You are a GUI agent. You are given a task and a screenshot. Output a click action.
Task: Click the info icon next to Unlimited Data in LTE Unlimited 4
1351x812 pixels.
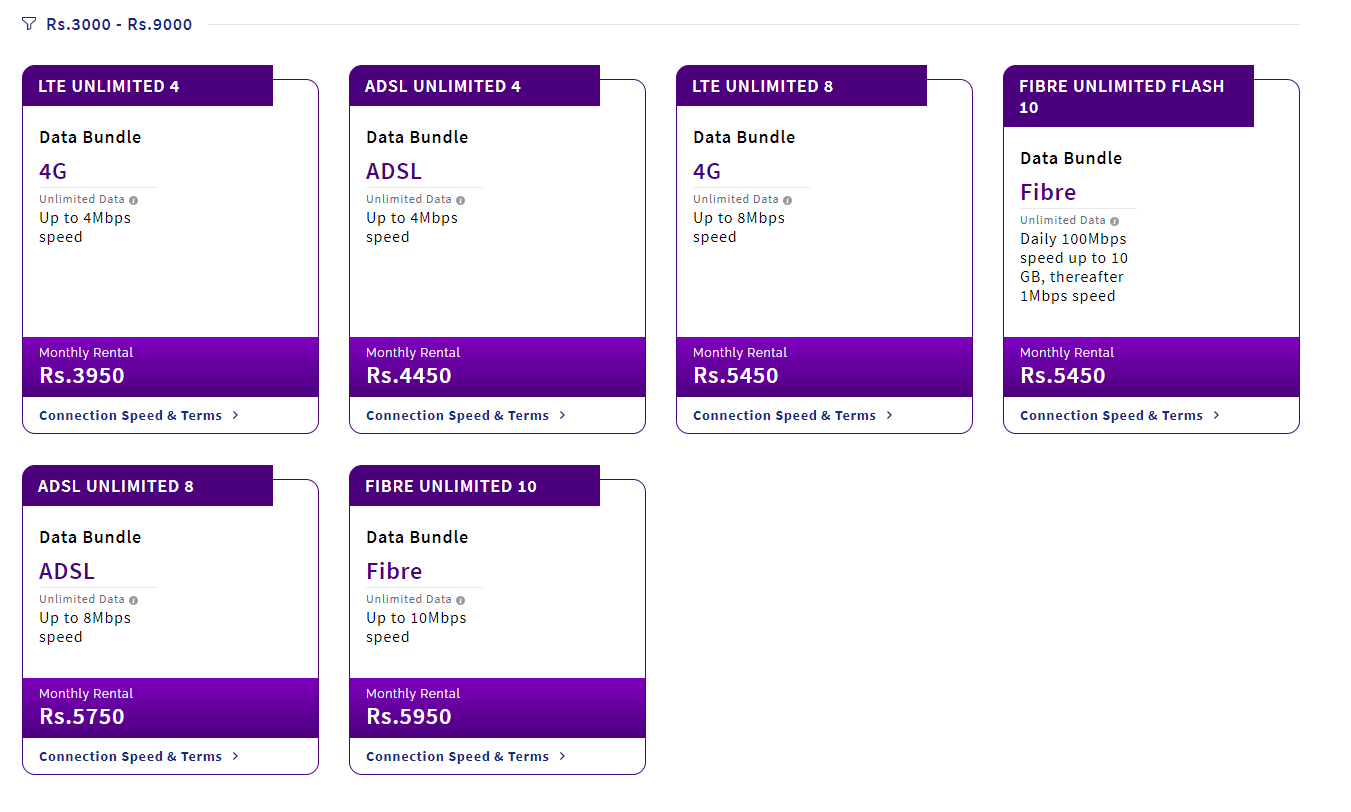[134, 200]
